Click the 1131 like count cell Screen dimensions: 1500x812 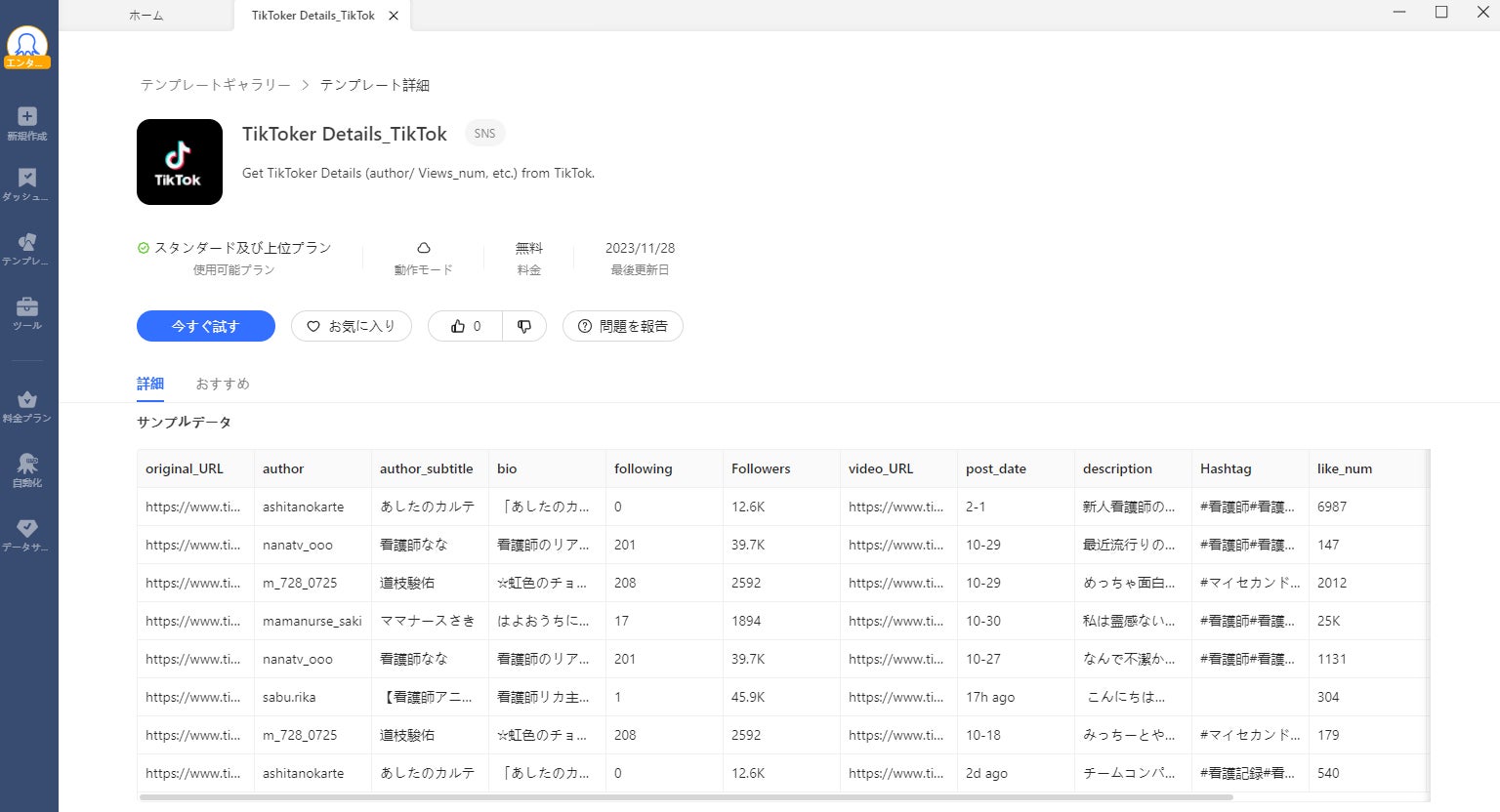pyautogui.click(x=1367, y=659)
